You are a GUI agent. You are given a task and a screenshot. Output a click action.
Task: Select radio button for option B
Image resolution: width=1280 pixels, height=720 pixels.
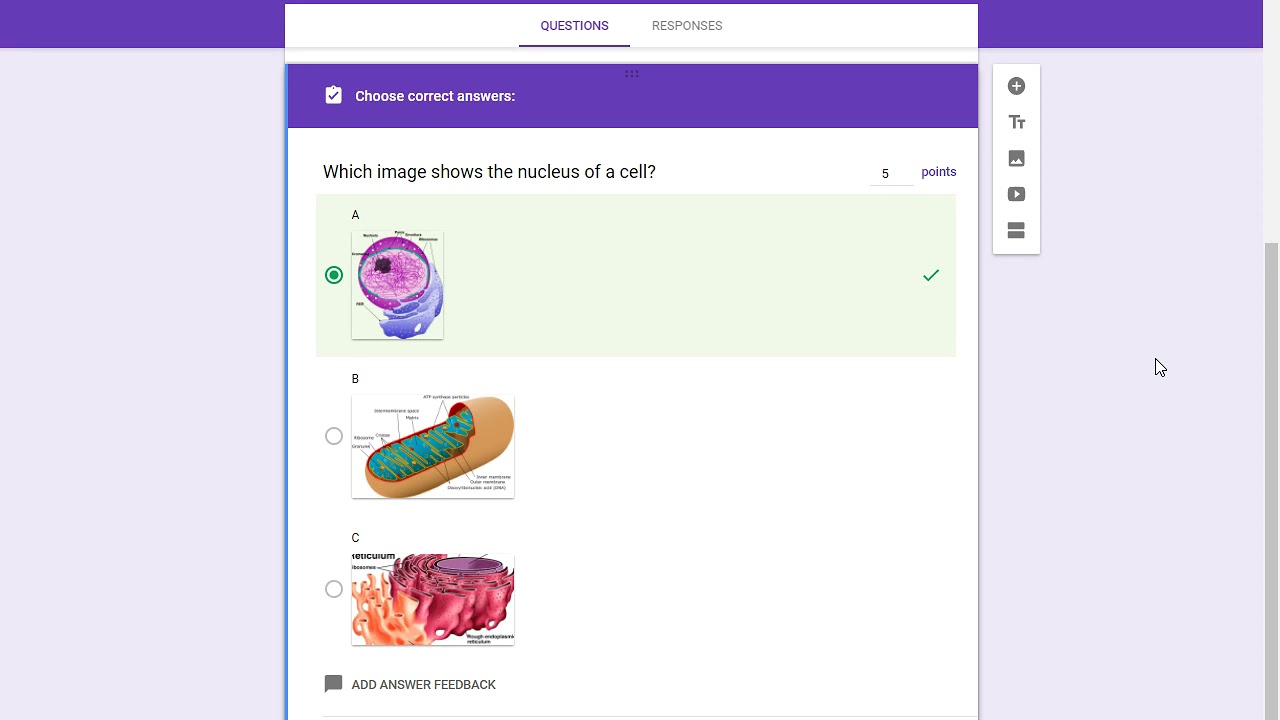tap(334, 436)
